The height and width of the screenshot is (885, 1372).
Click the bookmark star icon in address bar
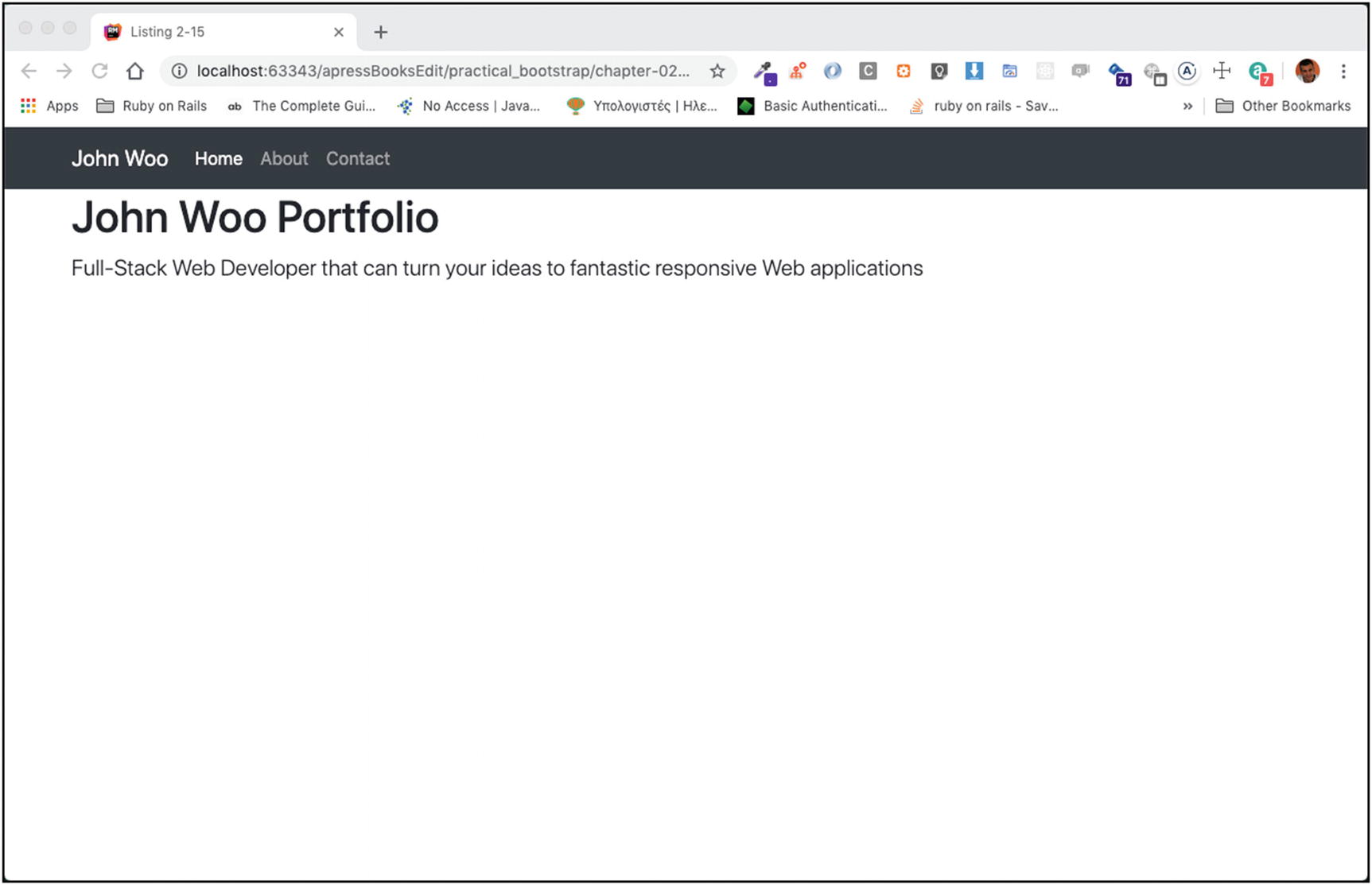717,72
